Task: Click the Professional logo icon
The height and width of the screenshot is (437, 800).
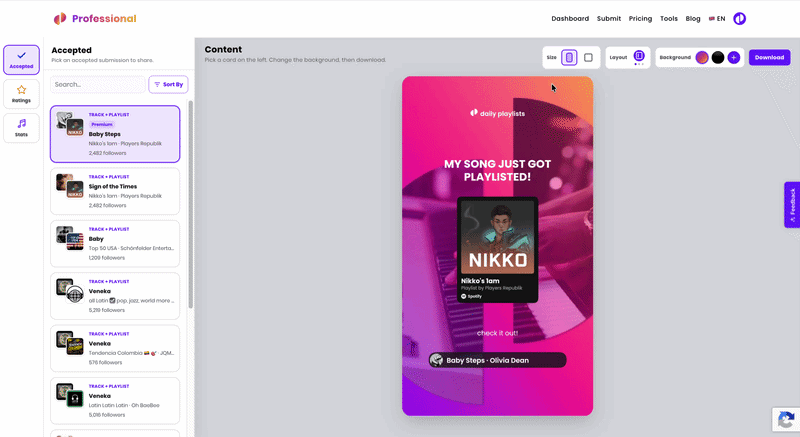Action: coord(60,19)
